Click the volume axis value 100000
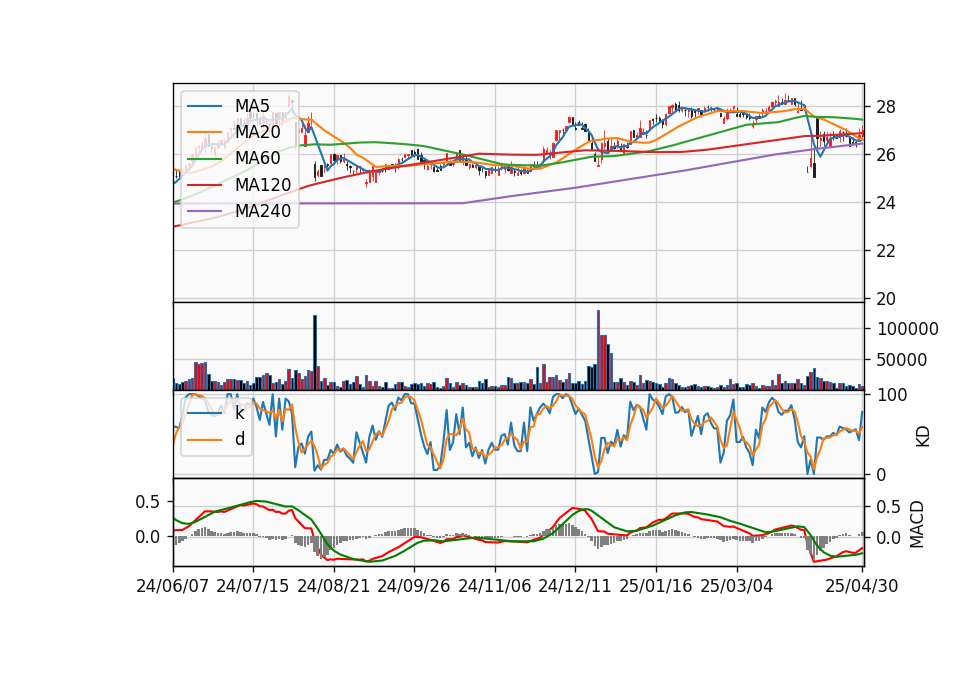This screenshot has height=690, width=960. pyautogui.click(x=908, y=329)
